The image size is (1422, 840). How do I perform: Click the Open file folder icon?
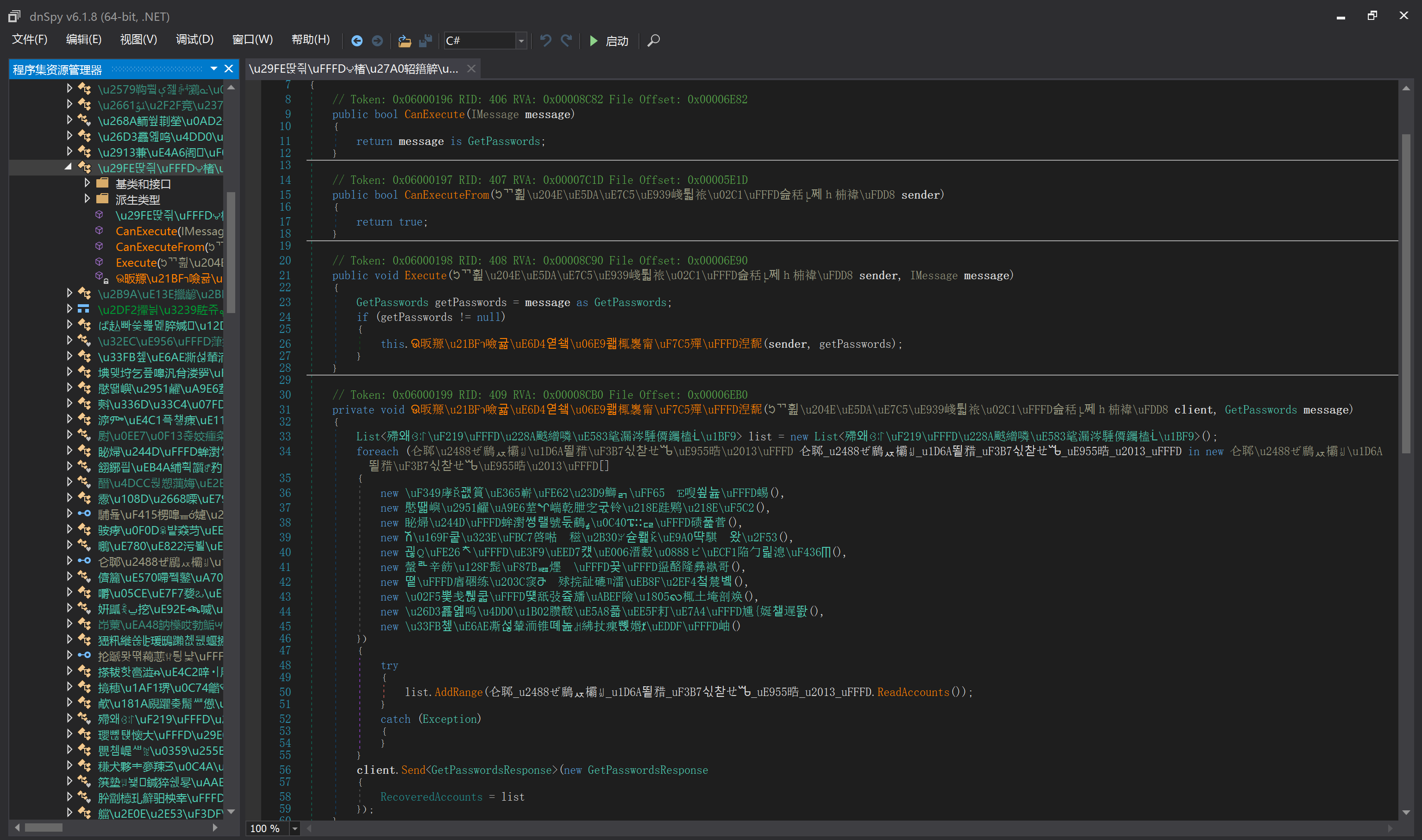point(405,41)
